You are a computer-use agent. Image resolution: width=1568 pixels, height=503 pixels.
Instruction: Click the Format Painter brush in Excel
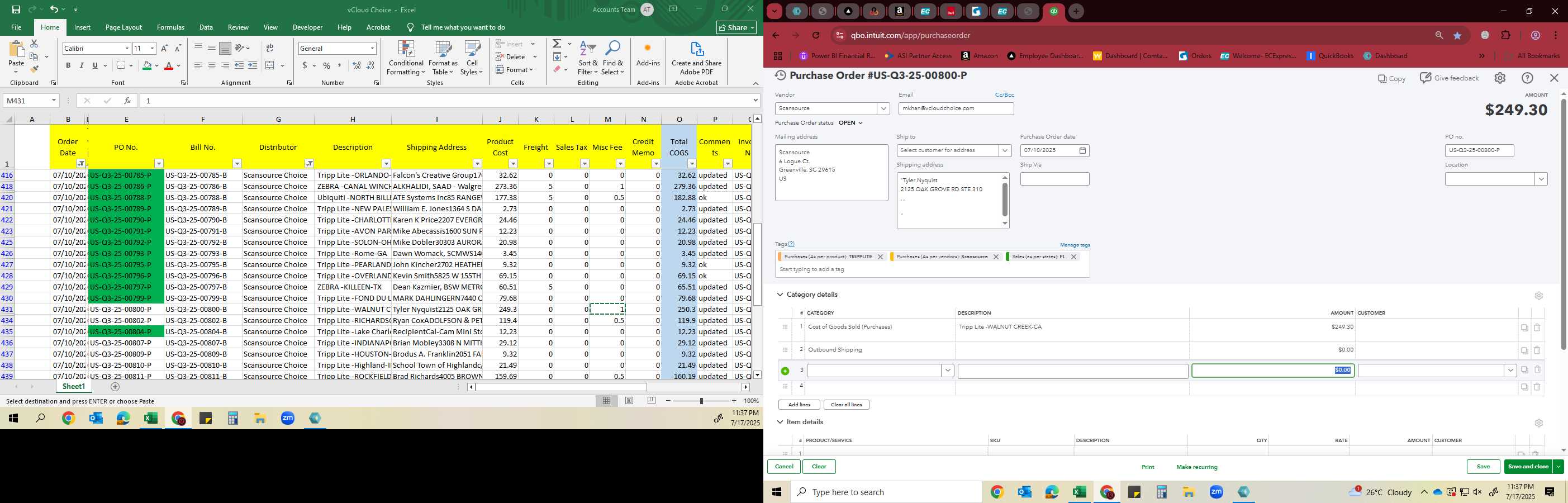(x=34, y=69)
